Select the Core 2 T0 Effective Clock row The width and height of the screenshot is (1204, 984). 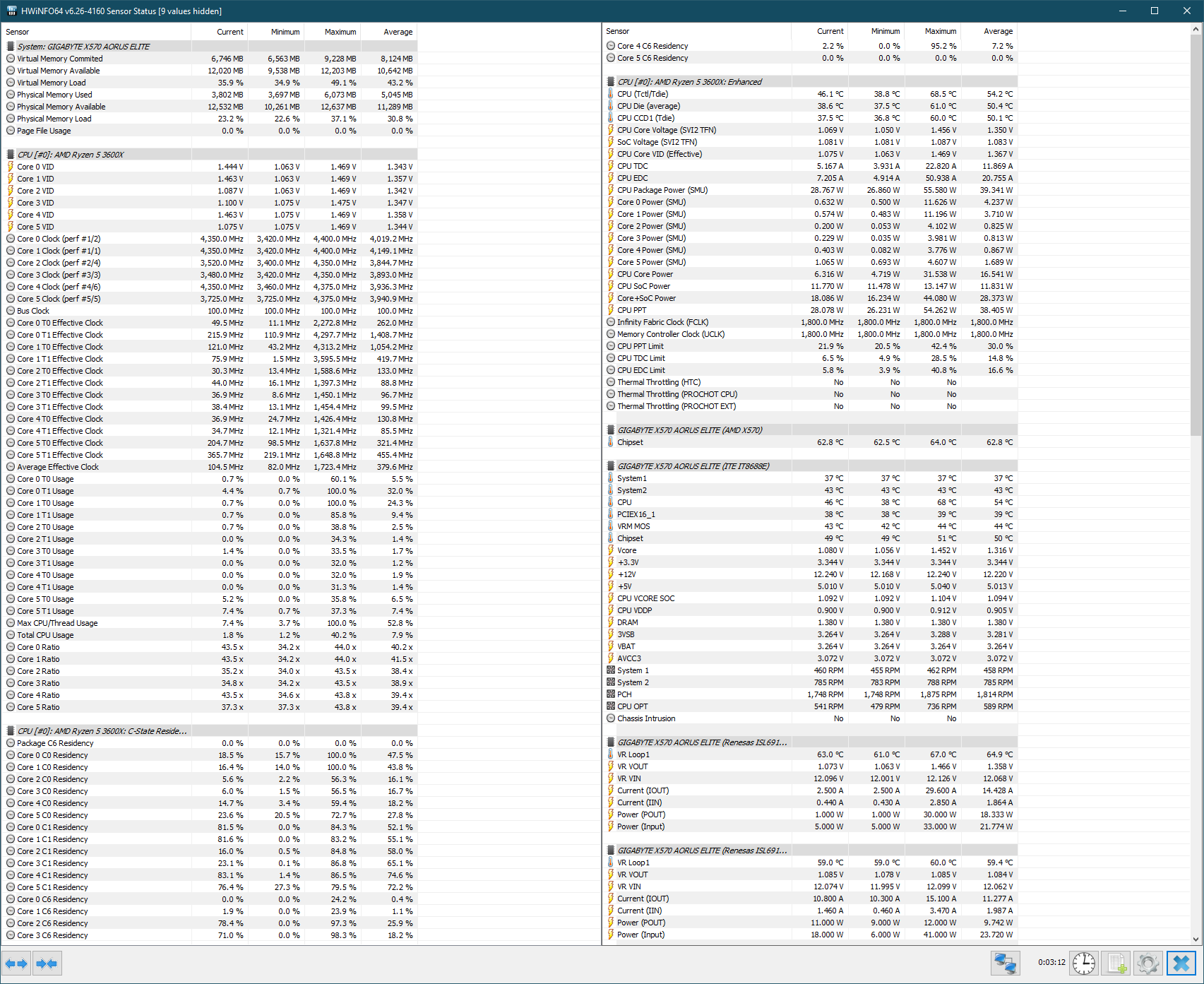[x=211, y=371]
